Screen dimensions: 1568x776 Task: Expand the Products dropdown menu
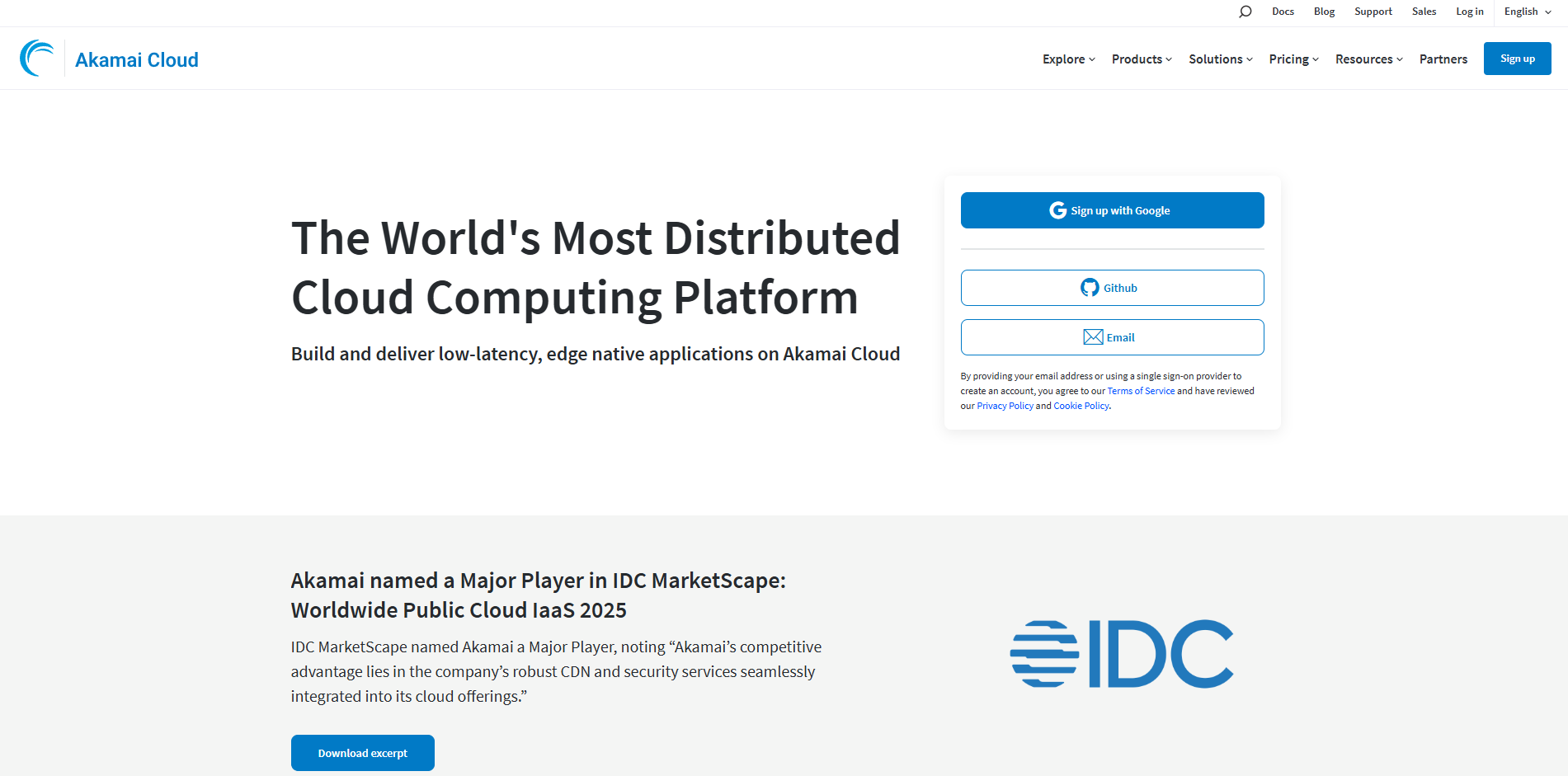(x=1142, y=59)
